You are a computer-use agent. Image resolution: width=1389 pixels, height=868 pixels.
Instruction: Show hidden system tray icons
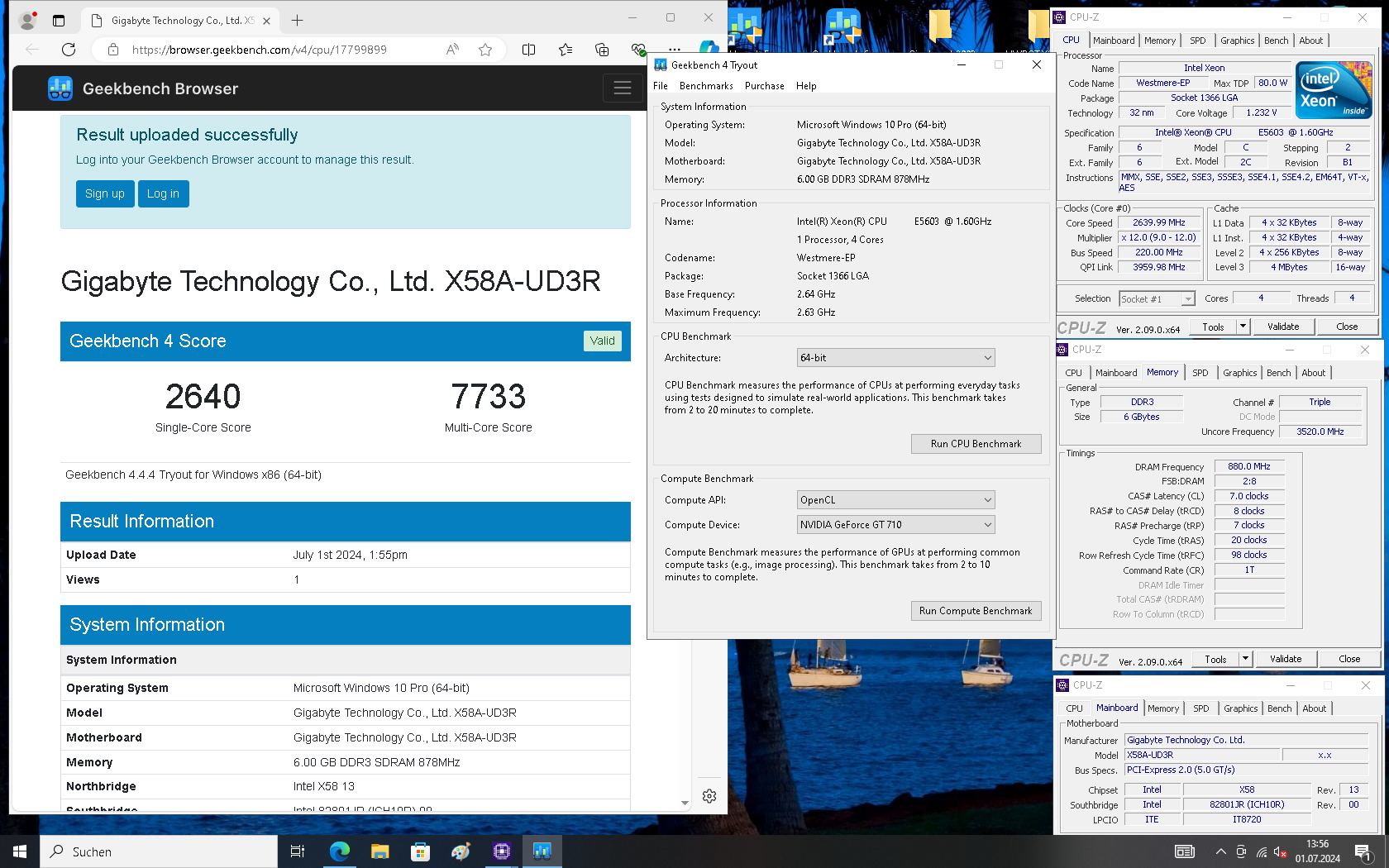(x=1220, y=851)
